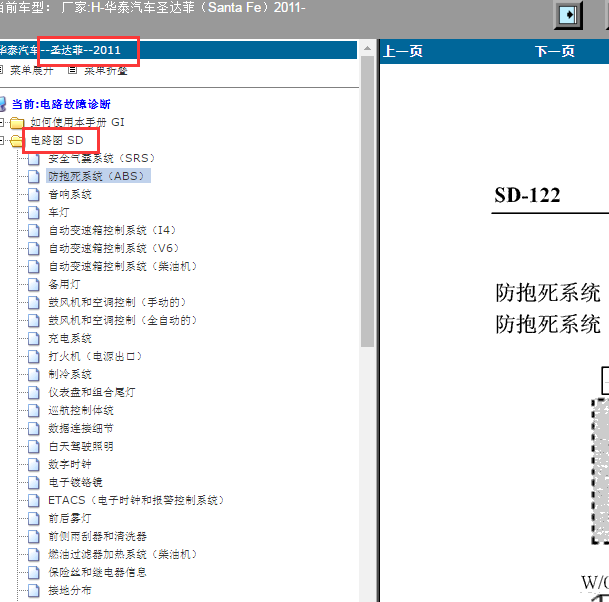Open 制冷系统 entry

pos(70,374)
